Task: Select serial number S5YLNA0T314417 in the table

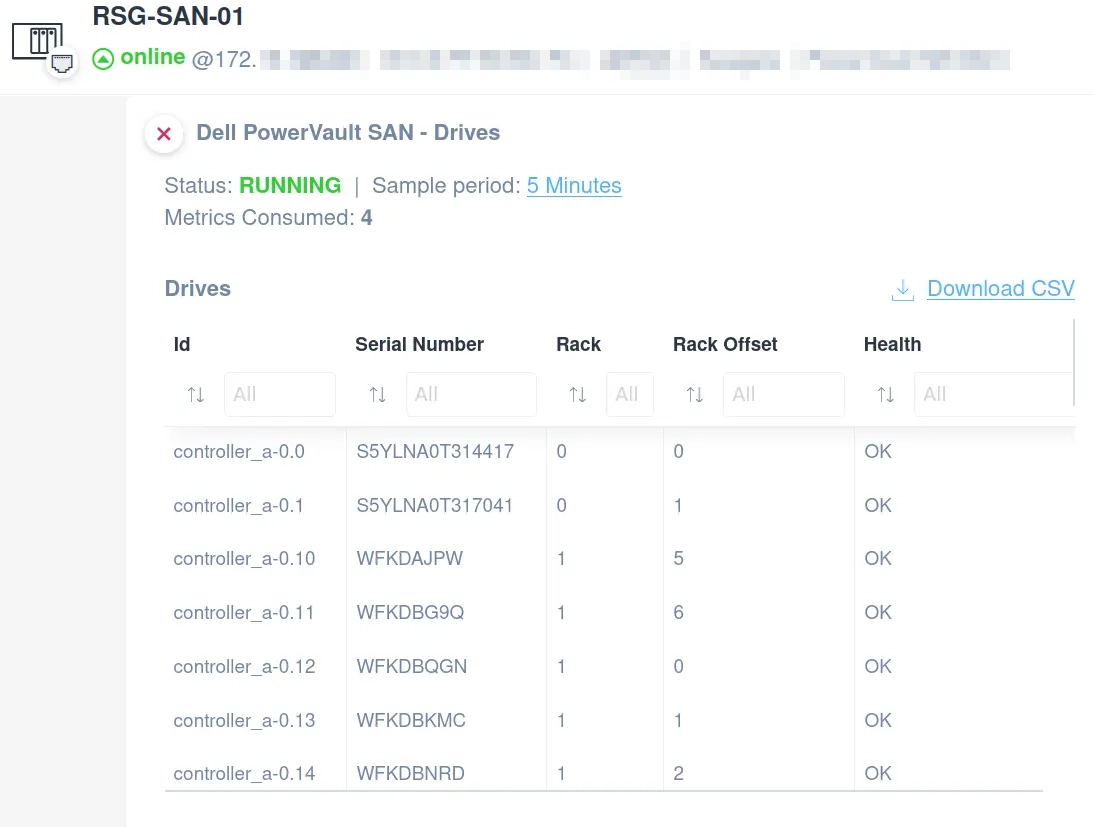Action: click(434, 451)
